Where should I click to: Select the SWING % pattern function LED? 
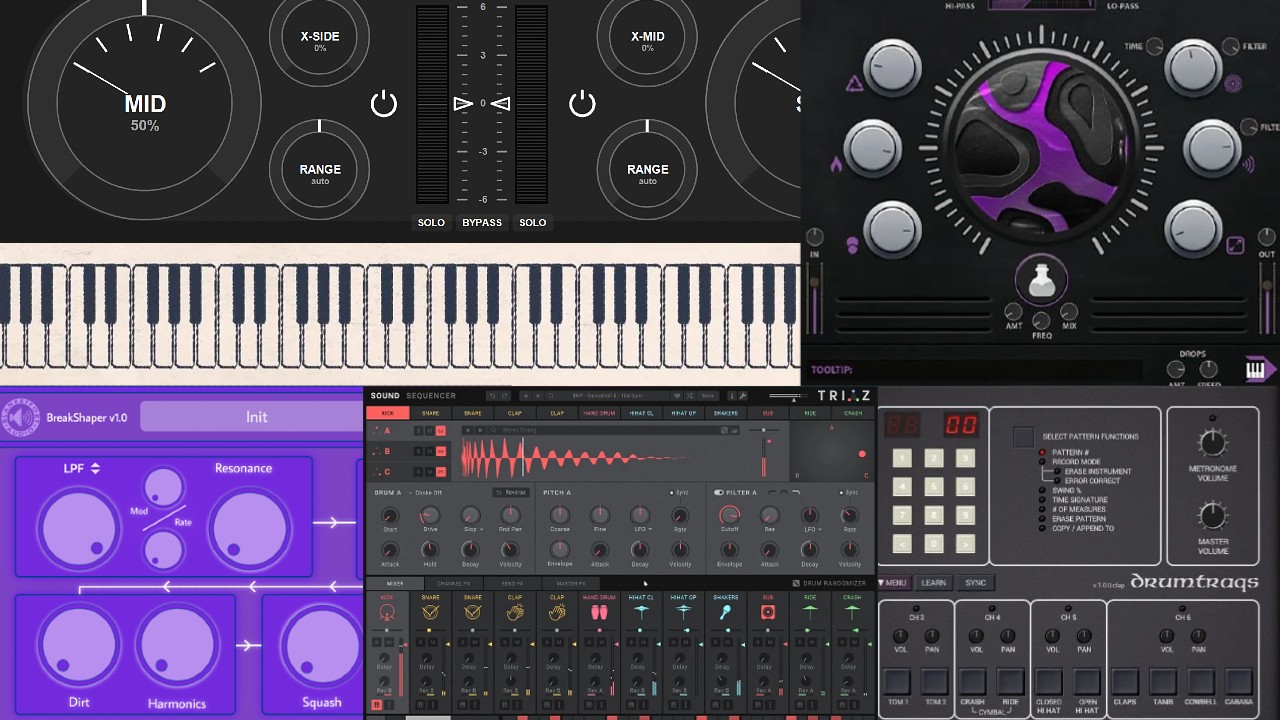[1042, 490]
